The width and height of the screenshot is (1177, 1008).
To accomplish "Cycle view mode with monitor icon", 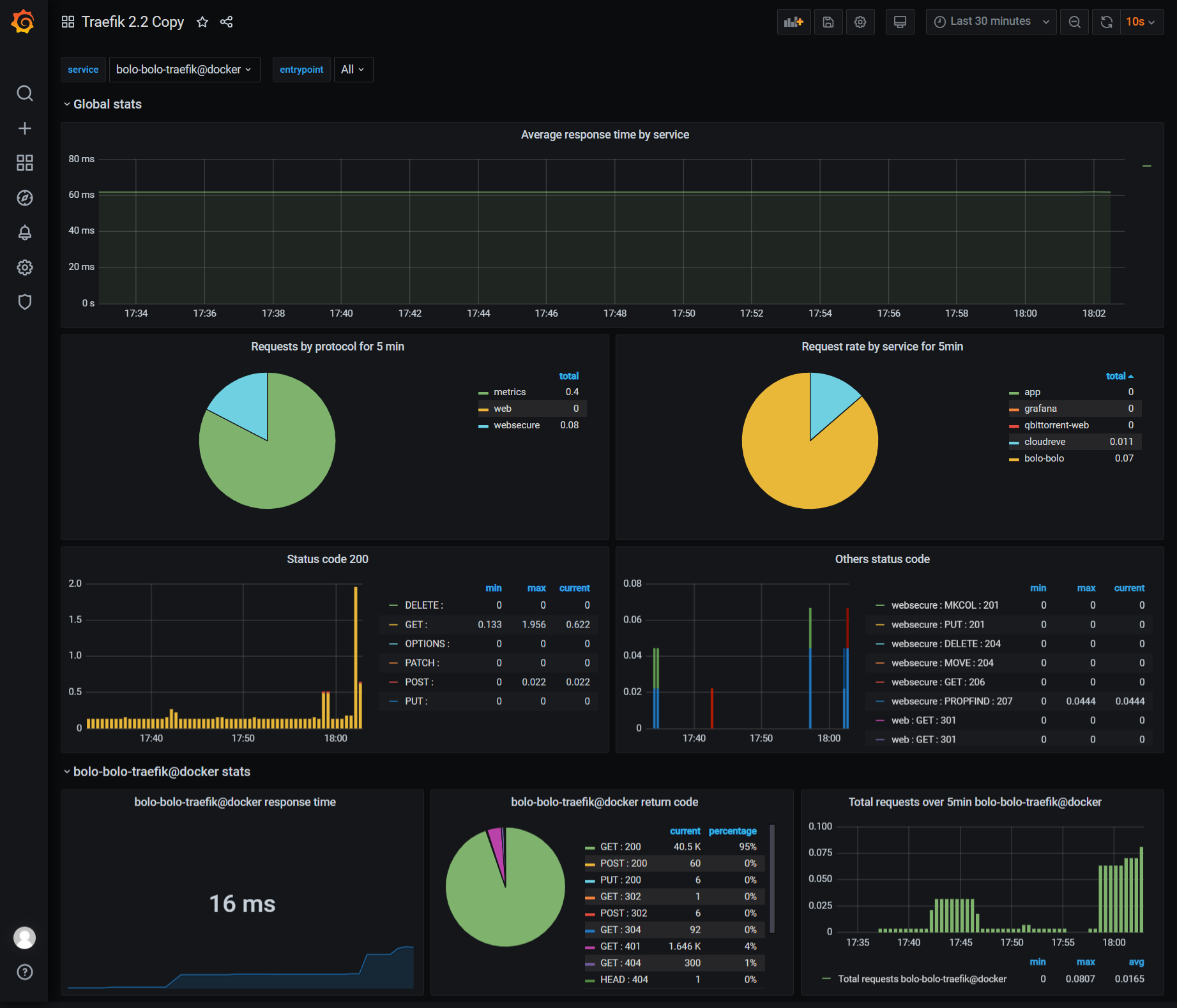I will click(900, 22).
